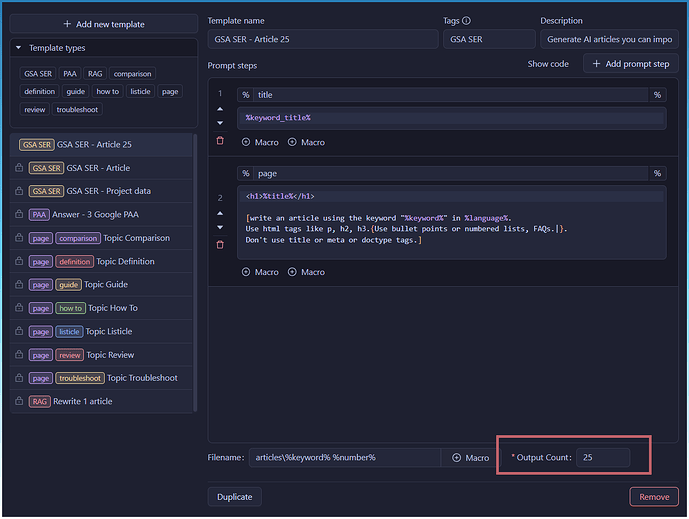Open the Rewrite 1 article template
689x519 pixels.
pos(83,401)
